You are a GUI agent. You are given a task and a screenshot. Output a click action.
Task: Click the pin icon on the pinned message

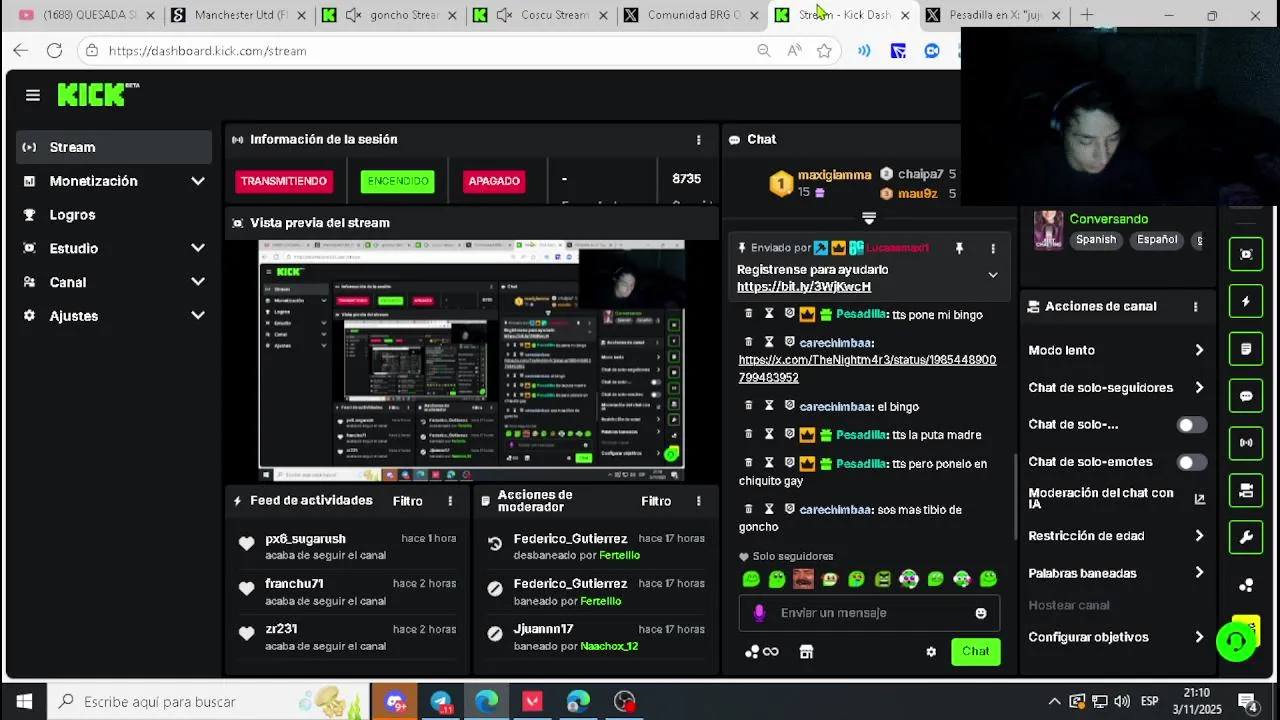[959, 248]
